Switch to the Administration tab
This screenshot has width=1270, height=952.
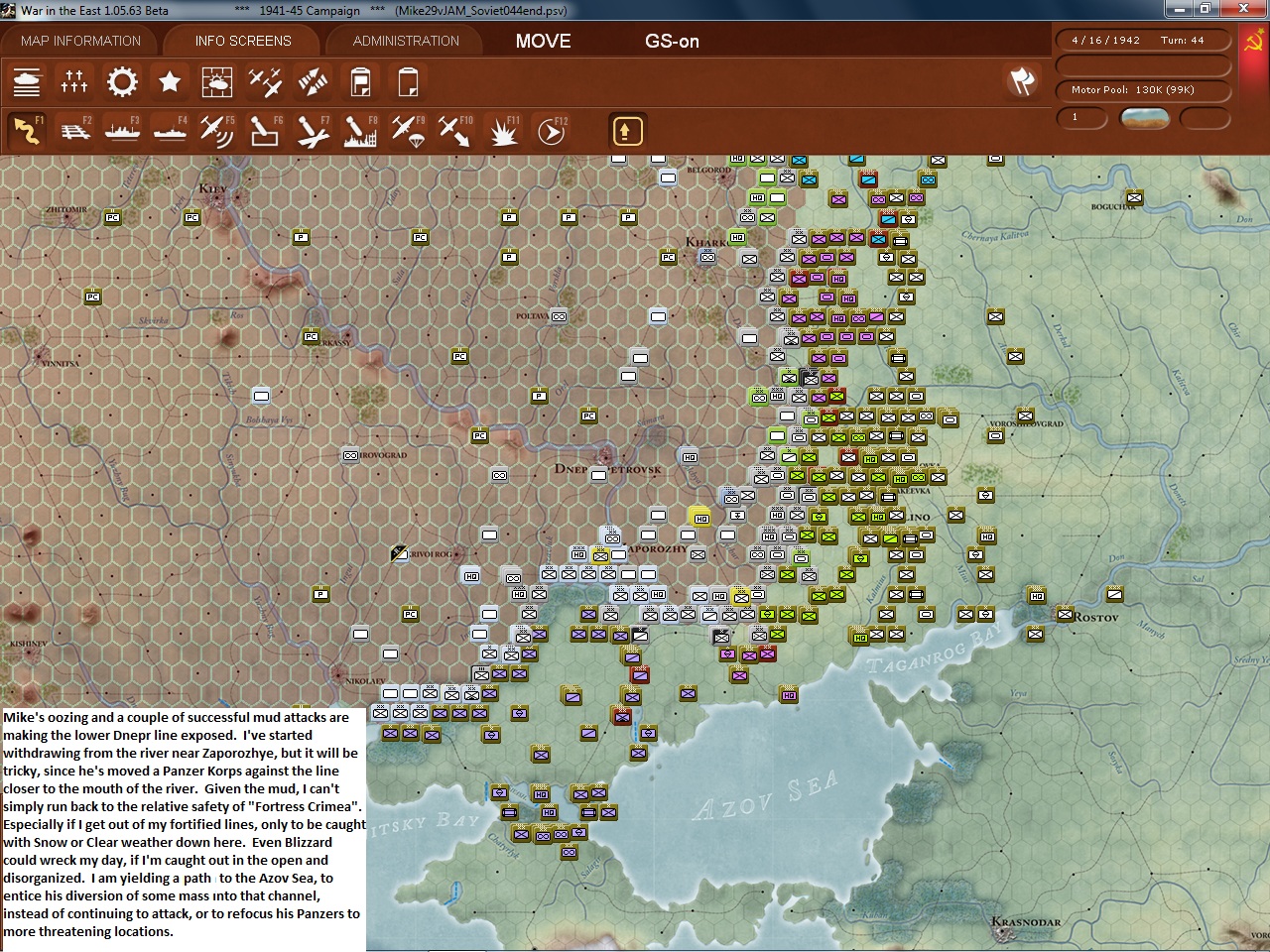406,41
